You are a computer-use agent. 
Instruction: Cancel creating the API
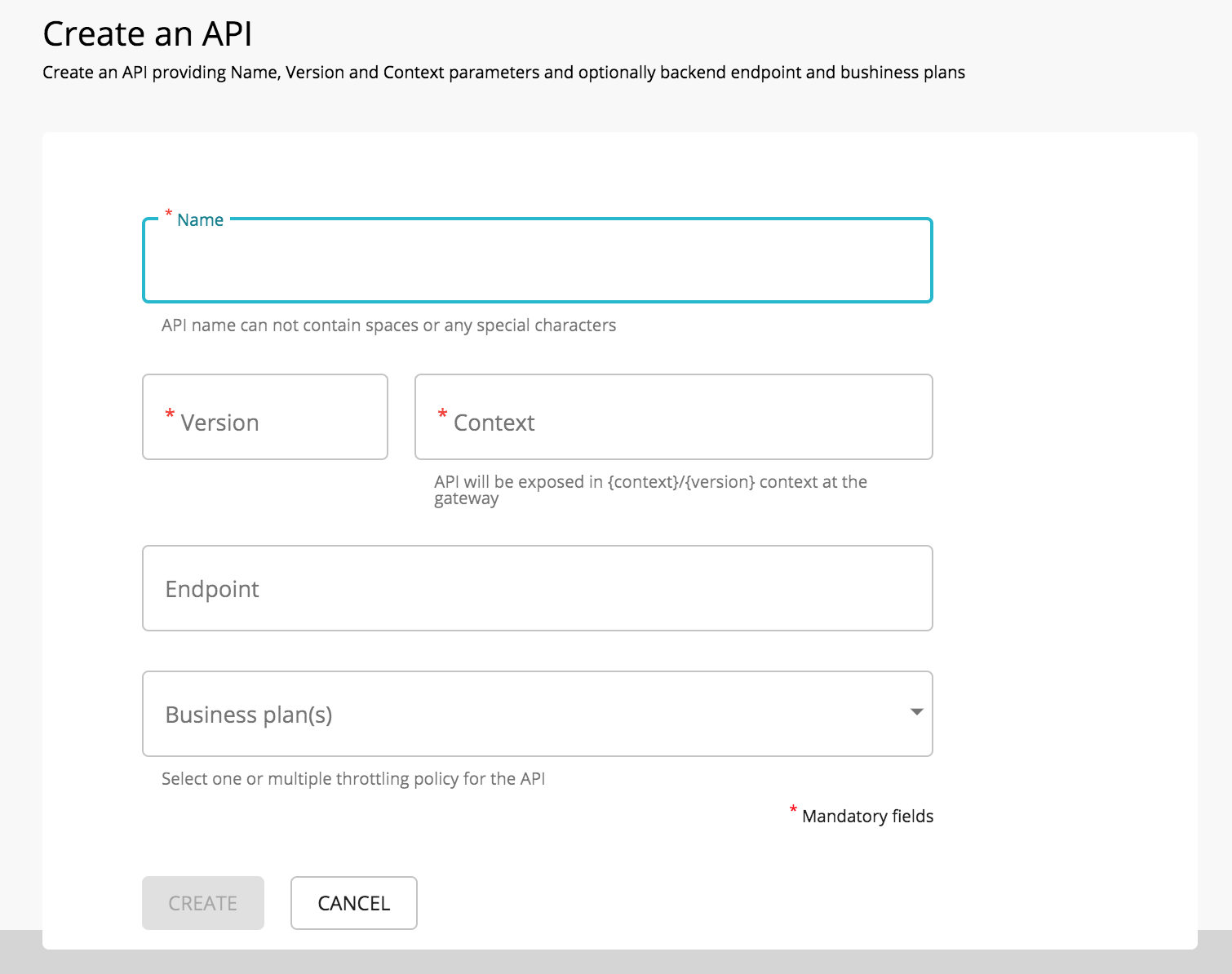(x=353, y=903)
